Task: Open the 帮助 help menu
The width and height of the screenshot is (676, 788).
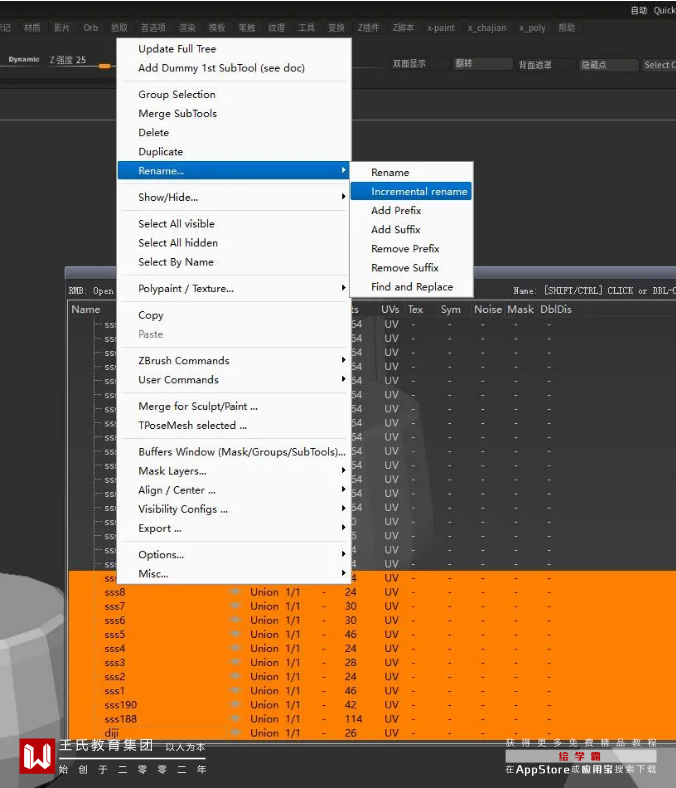Action: tap(566, 28)
